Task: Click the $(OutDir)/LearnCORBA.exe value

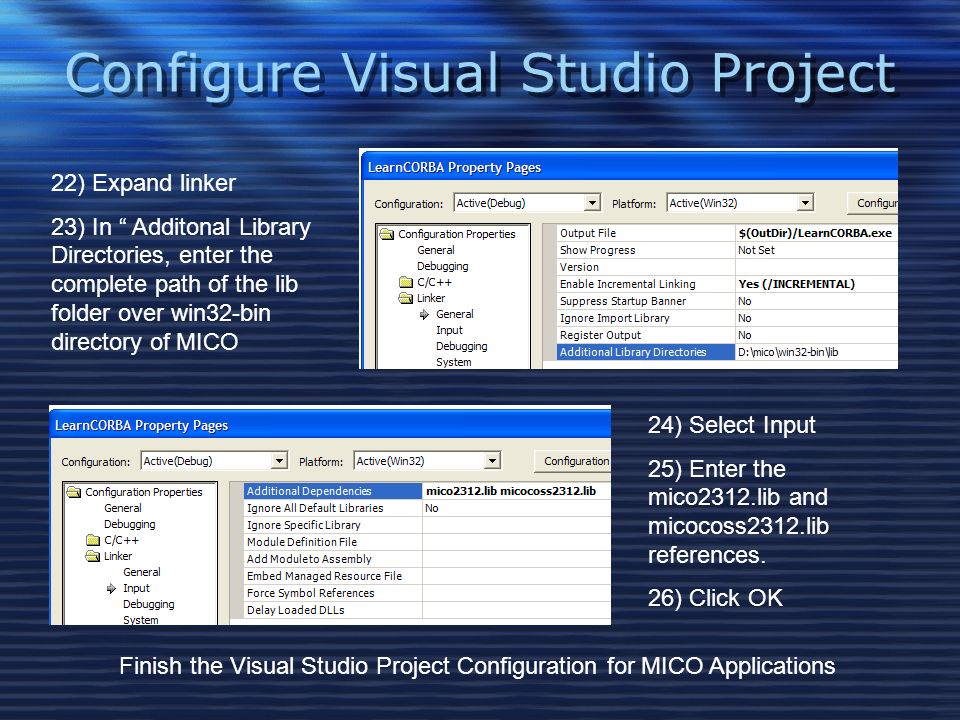Action: (815, 233)
